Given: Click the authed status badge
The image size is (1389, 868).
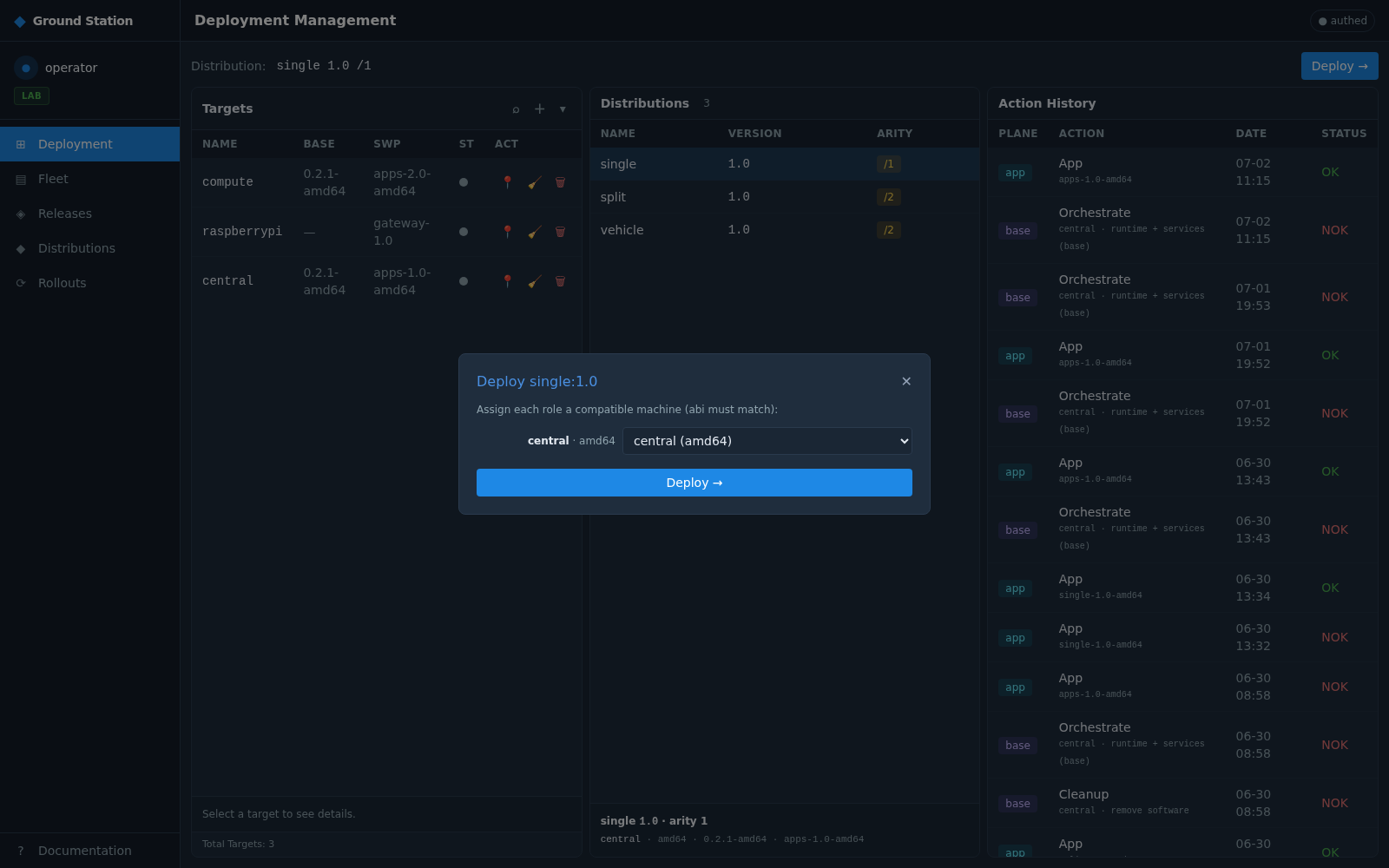Looking at the screenshot, I should [x=1342, y=21].
